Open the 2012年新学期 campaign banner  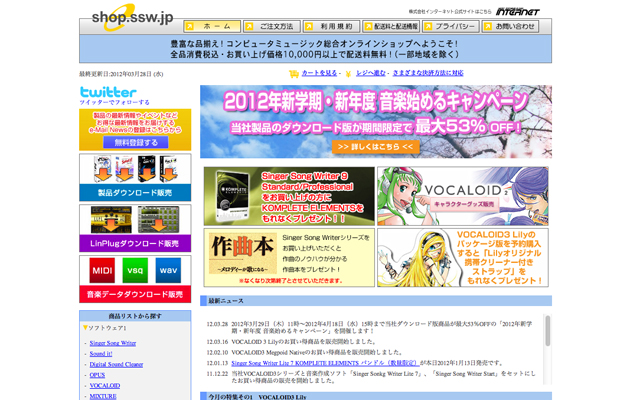[x=376, y=122]
